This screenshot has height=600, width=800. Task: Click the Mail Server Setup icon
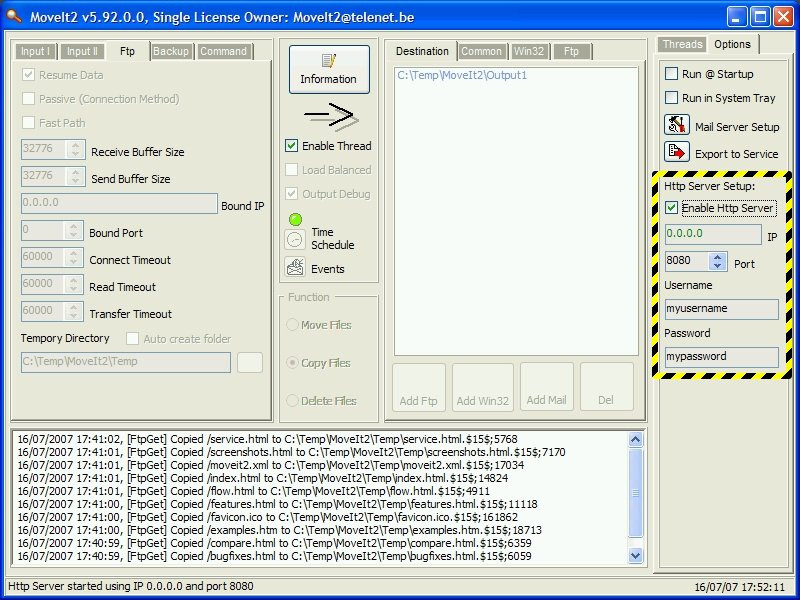677,124
